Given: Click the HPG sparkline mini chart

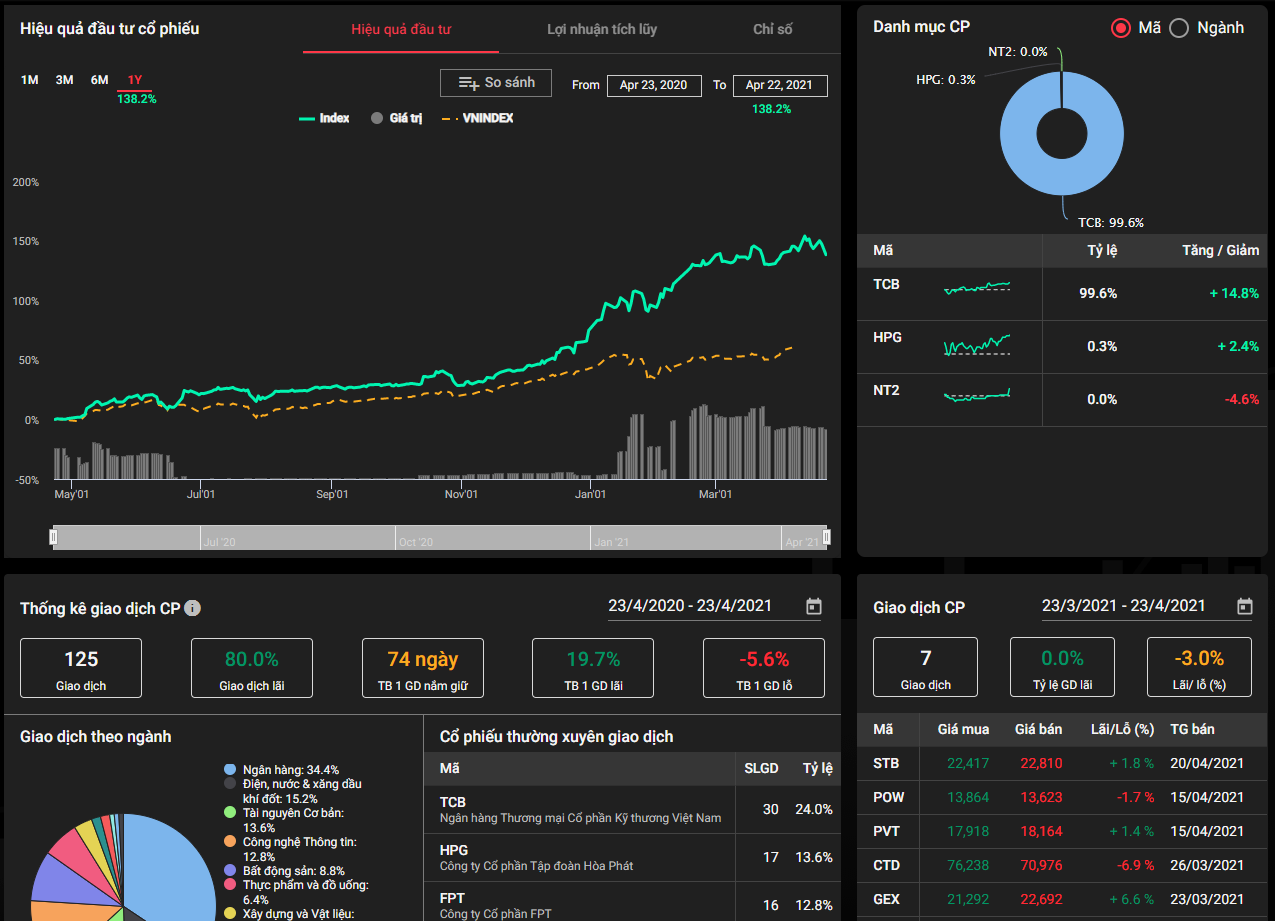Looking at the screenshot, I should pyautogui.click(x=977, y=345).
